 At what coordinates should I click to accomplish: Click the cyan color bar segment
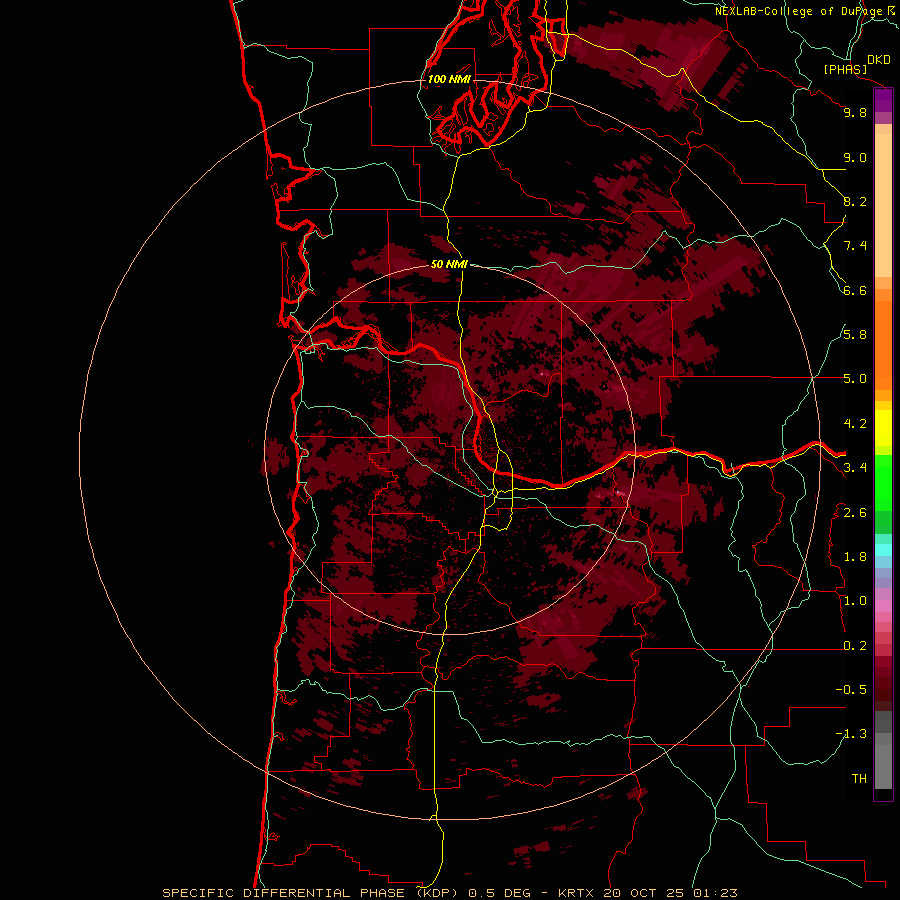pos(883,550)
